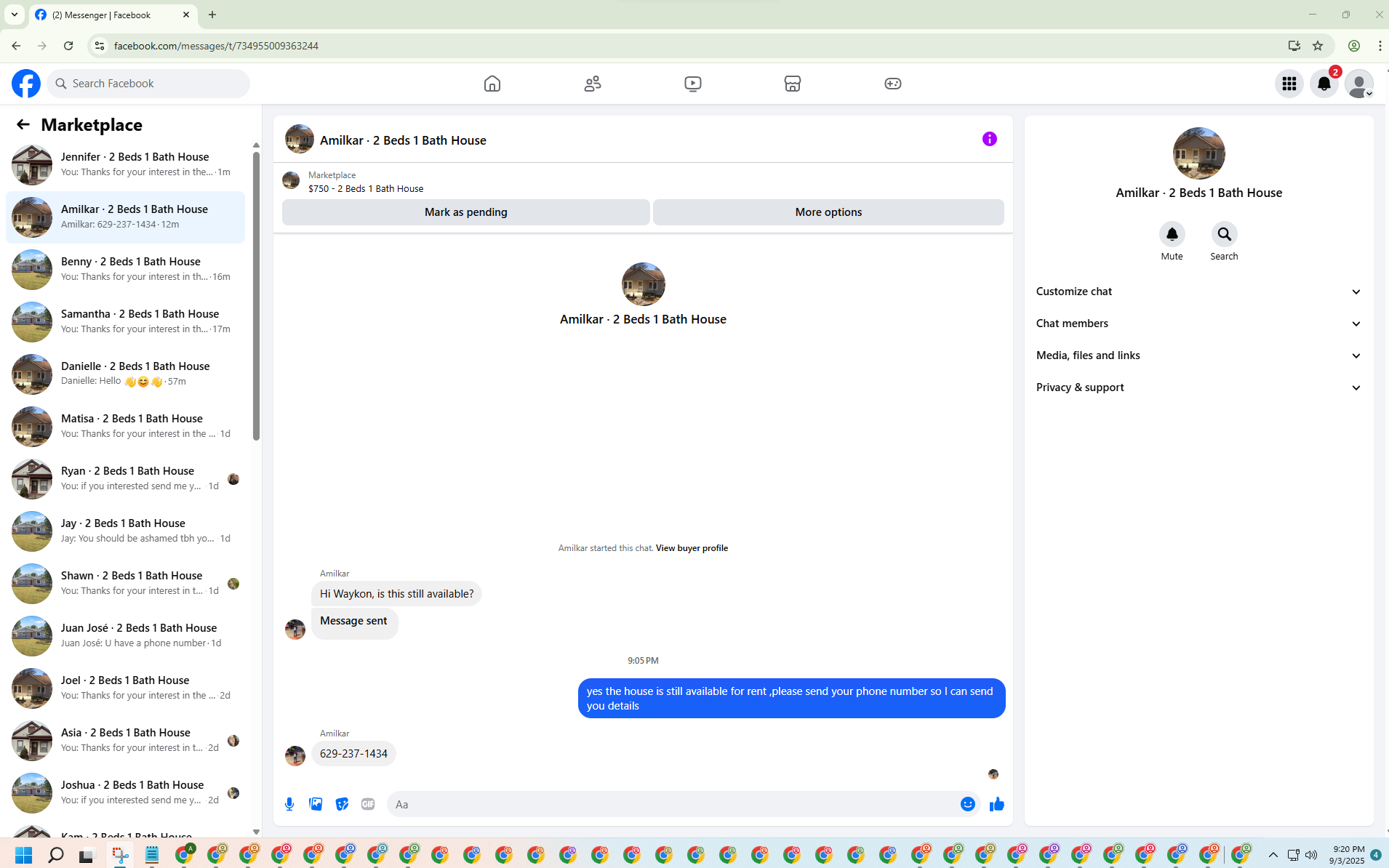Click Install app icon in address bar
Screen dimensions: 1389x868
tap(1294, 46)
